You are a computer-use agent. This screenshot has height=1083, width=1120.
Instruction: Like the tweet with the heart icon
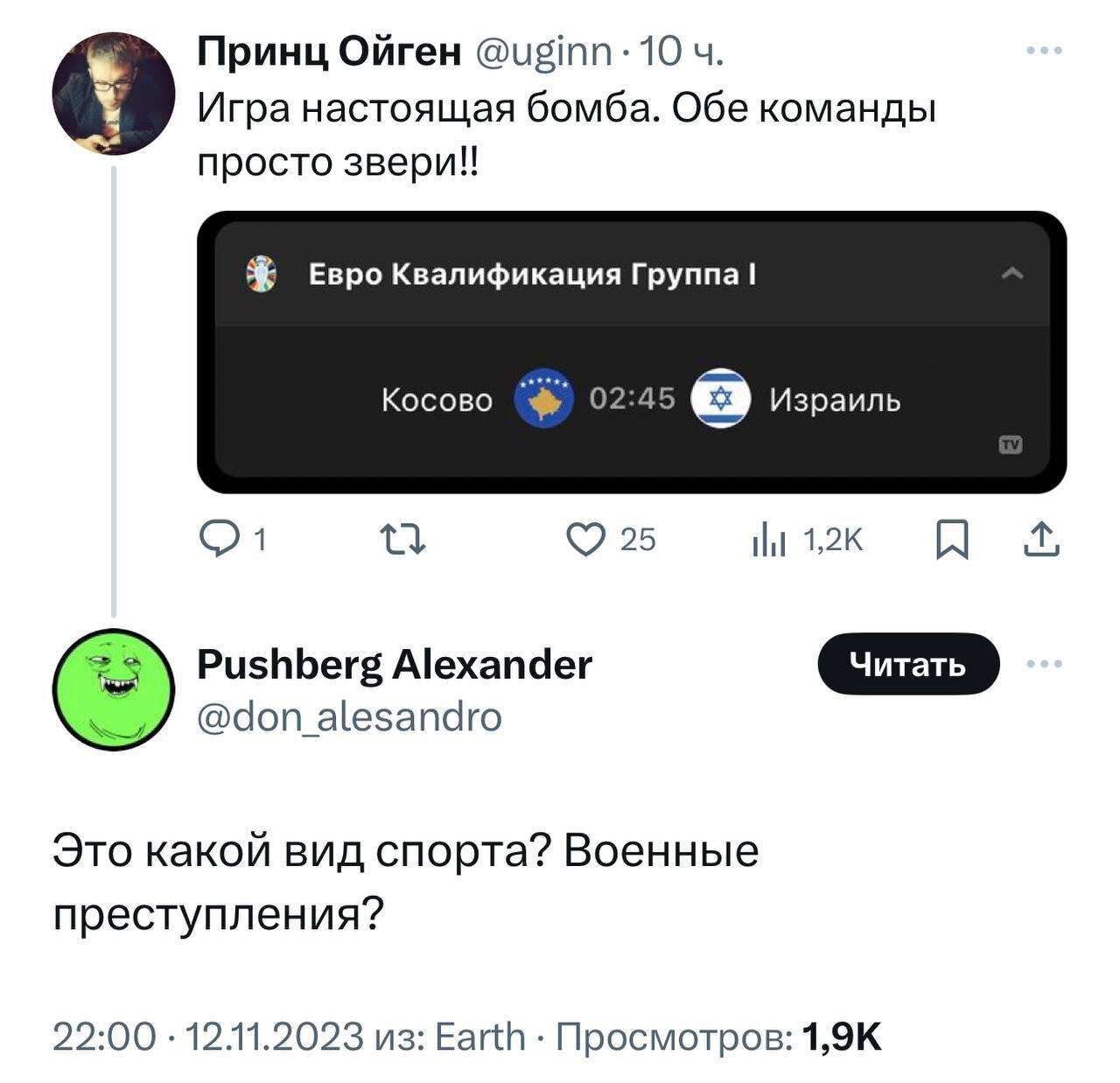[x=584, y=540]
